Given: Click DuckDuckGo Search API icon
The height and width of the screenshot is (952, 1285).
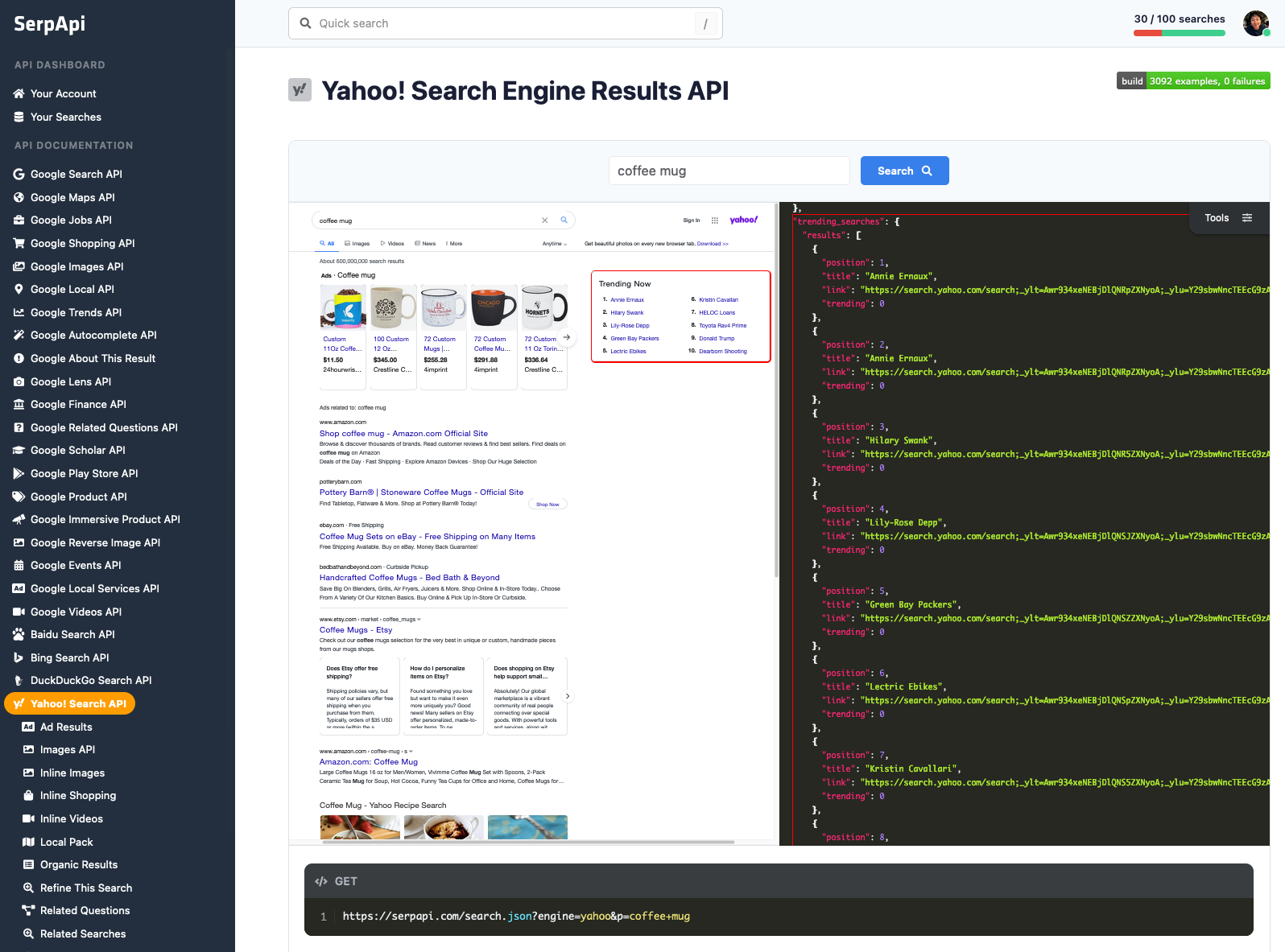Looking at the screenshot, I should (x=19, y=680).
